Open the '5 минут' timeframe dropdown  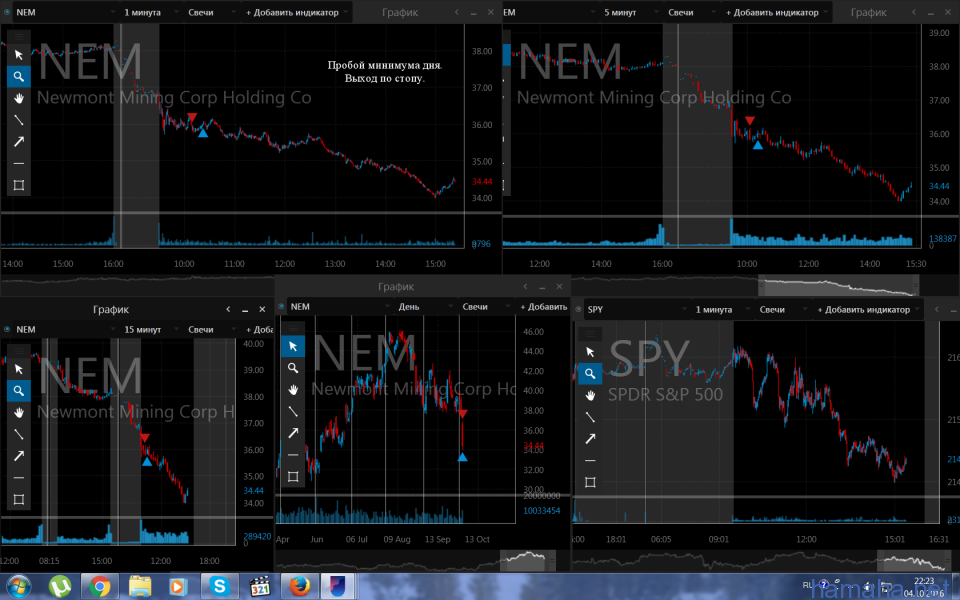(629, 12)
